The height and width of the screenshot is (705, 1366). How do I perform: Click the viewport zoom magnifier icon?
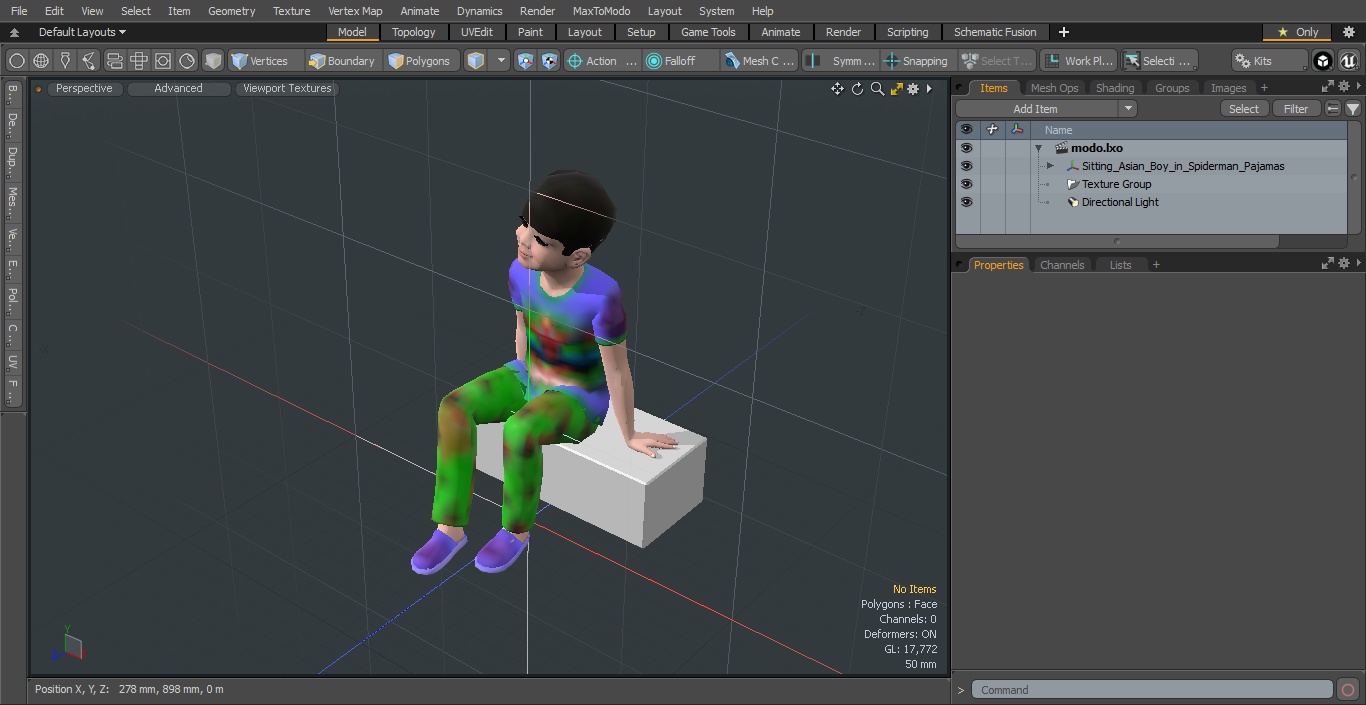click(877, 89)
